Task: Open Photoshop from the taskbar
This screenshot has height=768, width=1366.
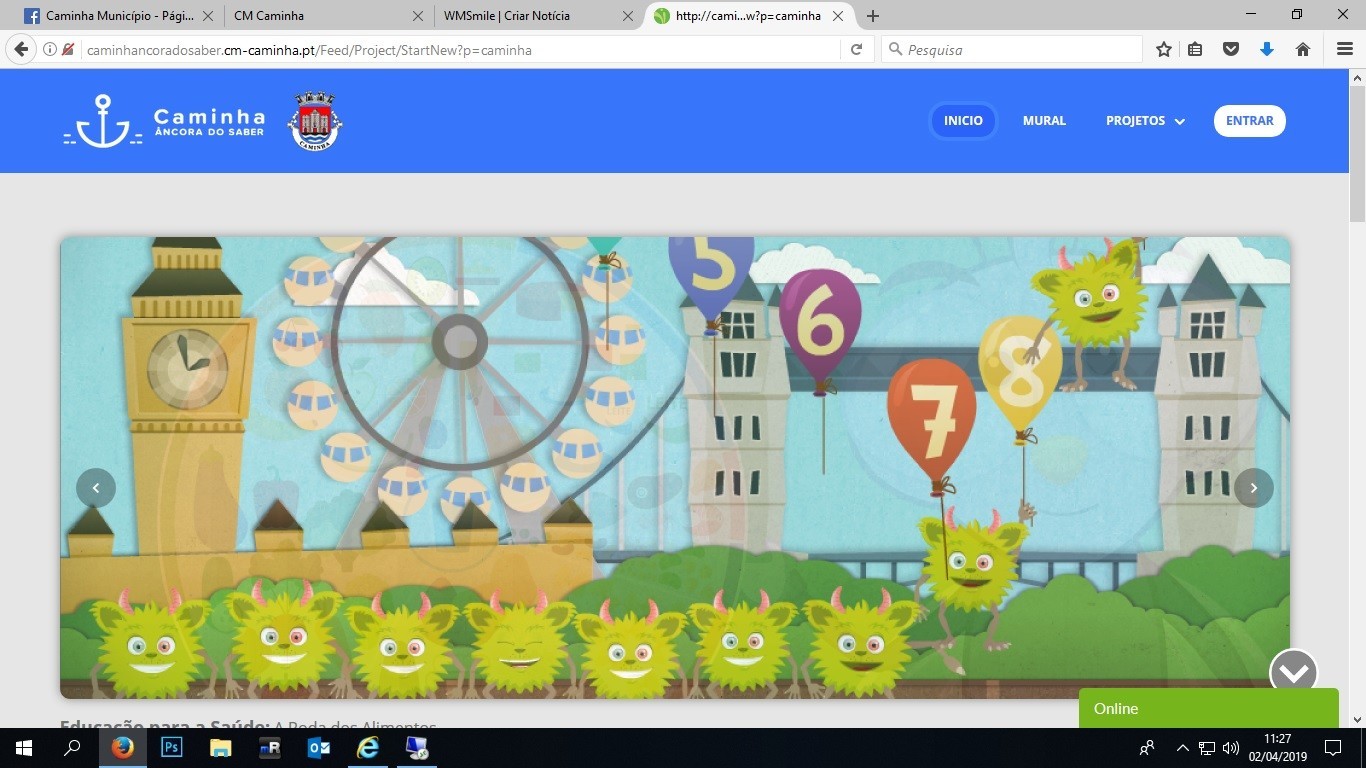Action: tap(172, 748)
